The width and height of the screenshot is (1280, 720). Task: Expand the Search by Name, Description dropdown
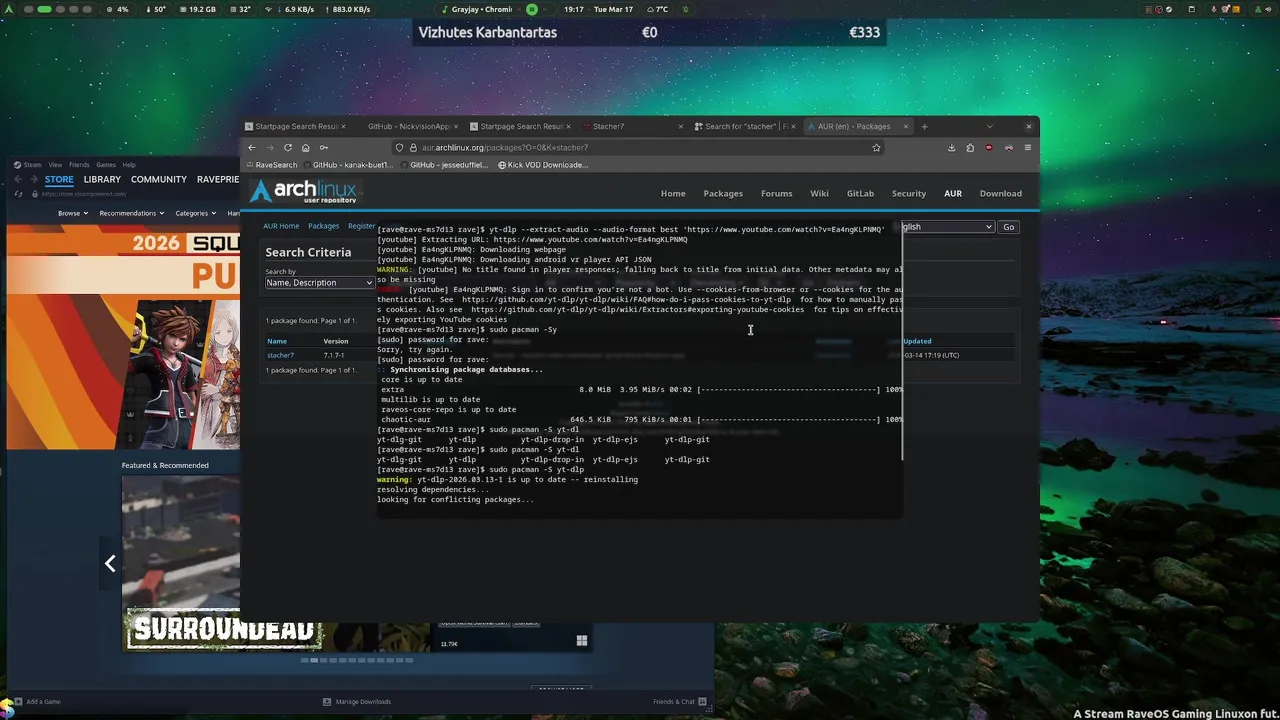click(319, 283)
